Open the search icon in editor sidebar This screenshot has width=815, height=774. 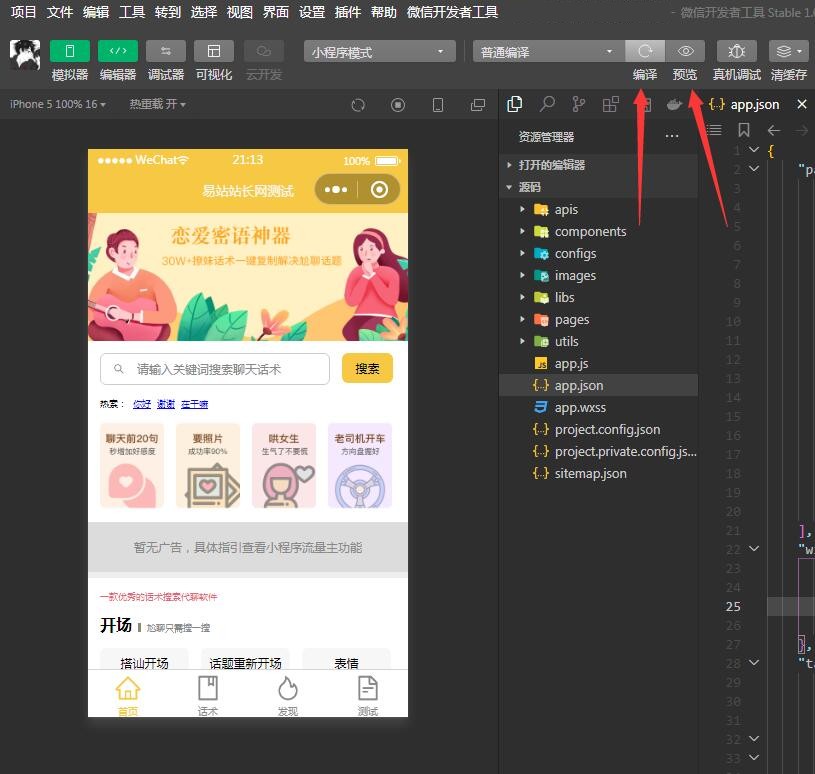[x=546, y=103]
